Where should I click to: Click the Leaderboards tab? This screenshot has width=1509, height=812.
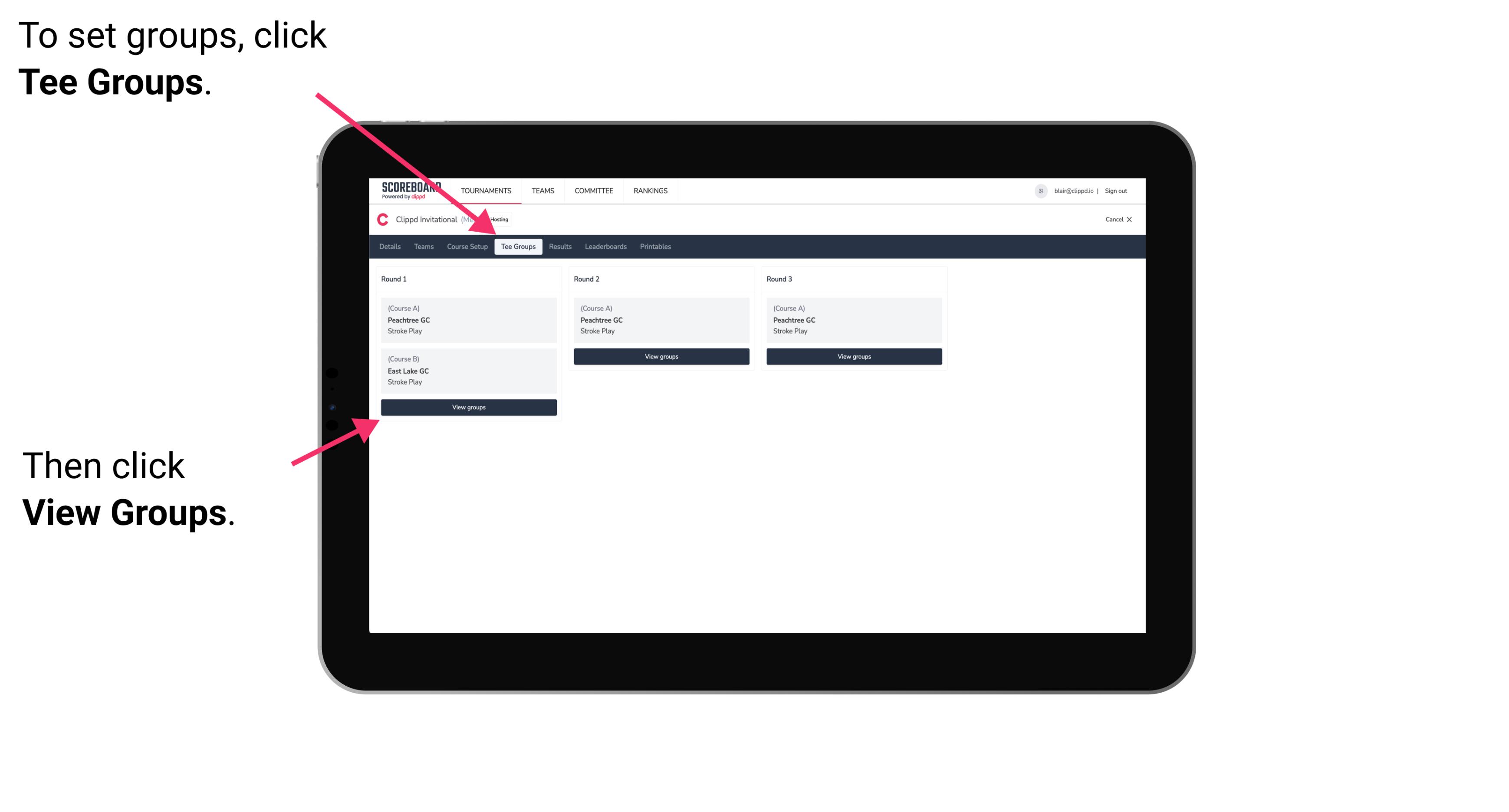(605, 247)
